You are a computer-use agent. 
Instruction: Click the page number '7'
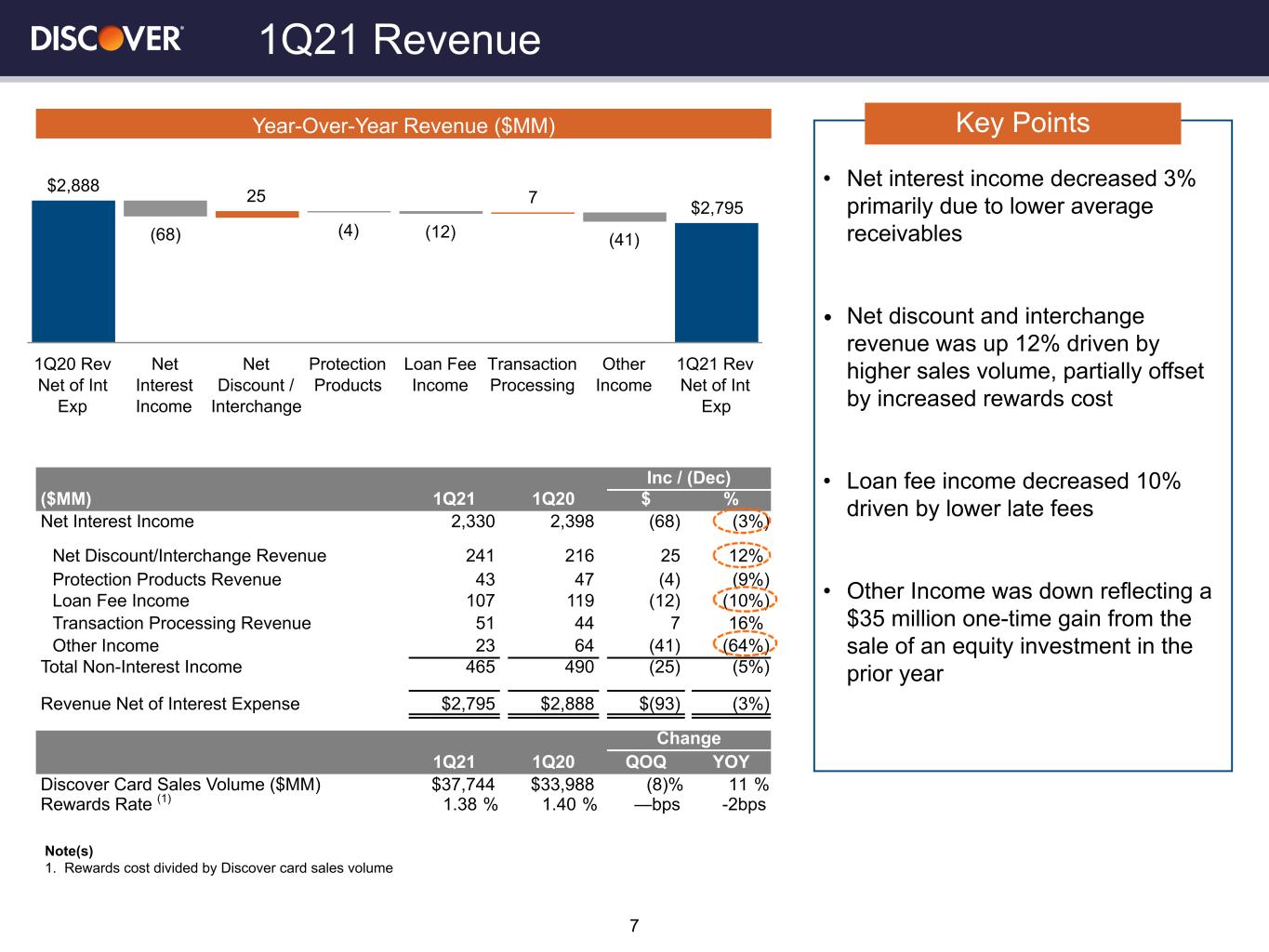(634, 926)
